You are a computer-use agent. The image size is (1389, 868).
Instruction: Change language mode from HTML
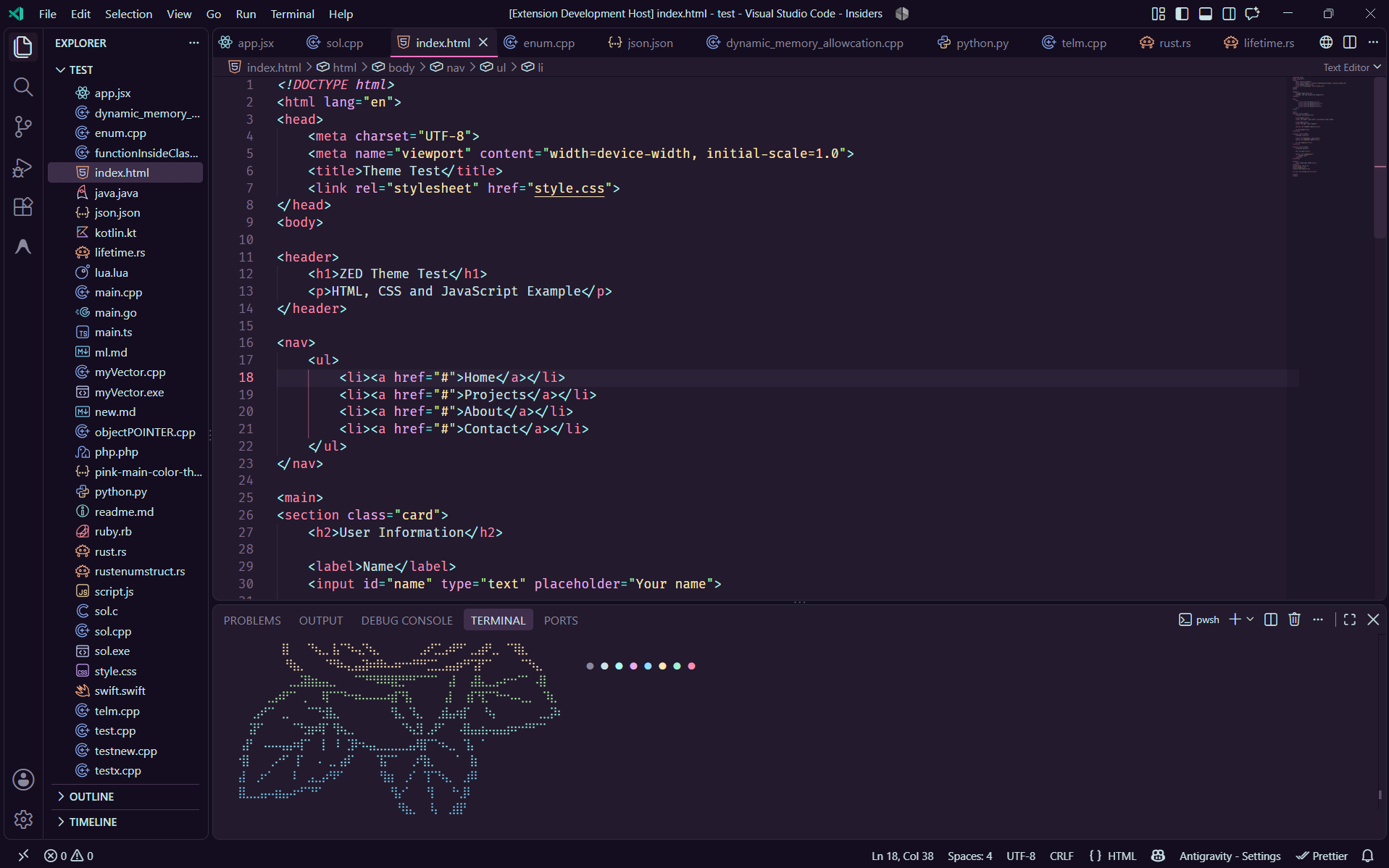click(1122, 856)
